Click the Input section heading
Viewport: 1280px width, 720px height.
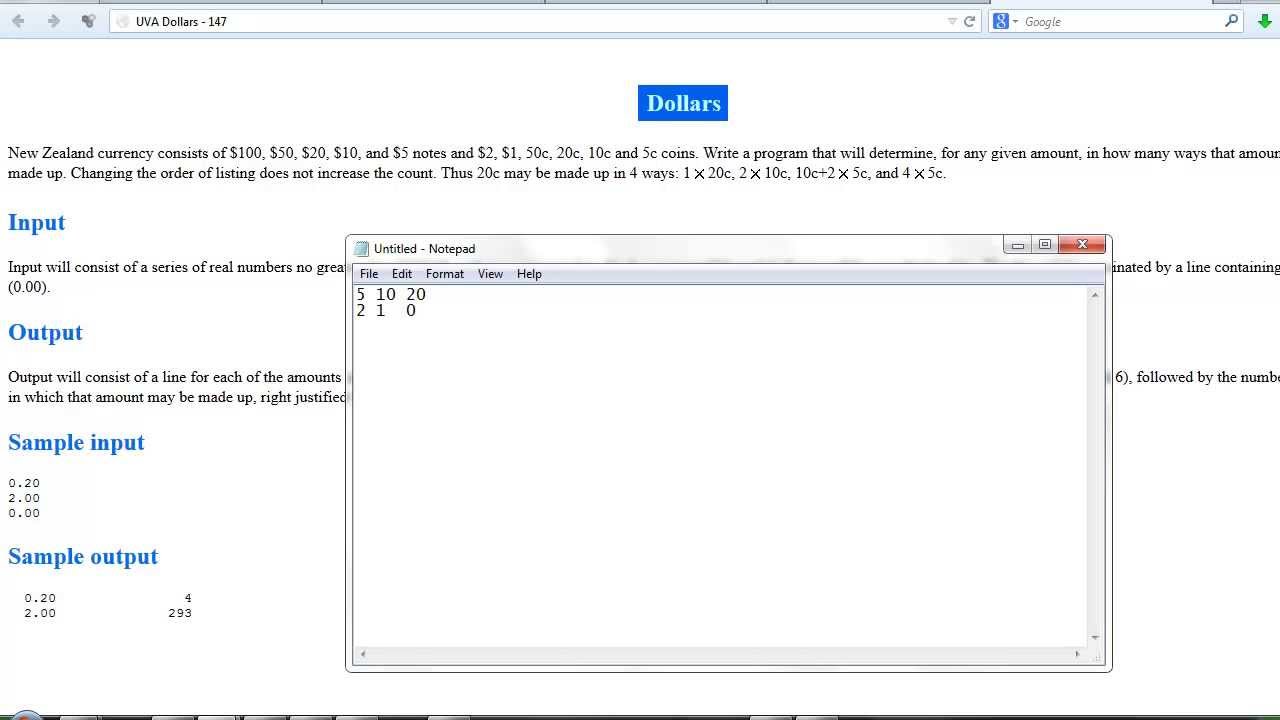pos(37,222)
